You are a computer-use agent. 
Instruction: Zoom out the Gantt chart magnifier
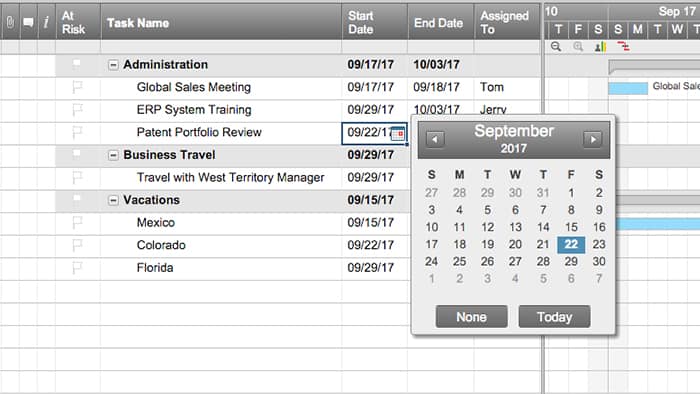(556, 46)
